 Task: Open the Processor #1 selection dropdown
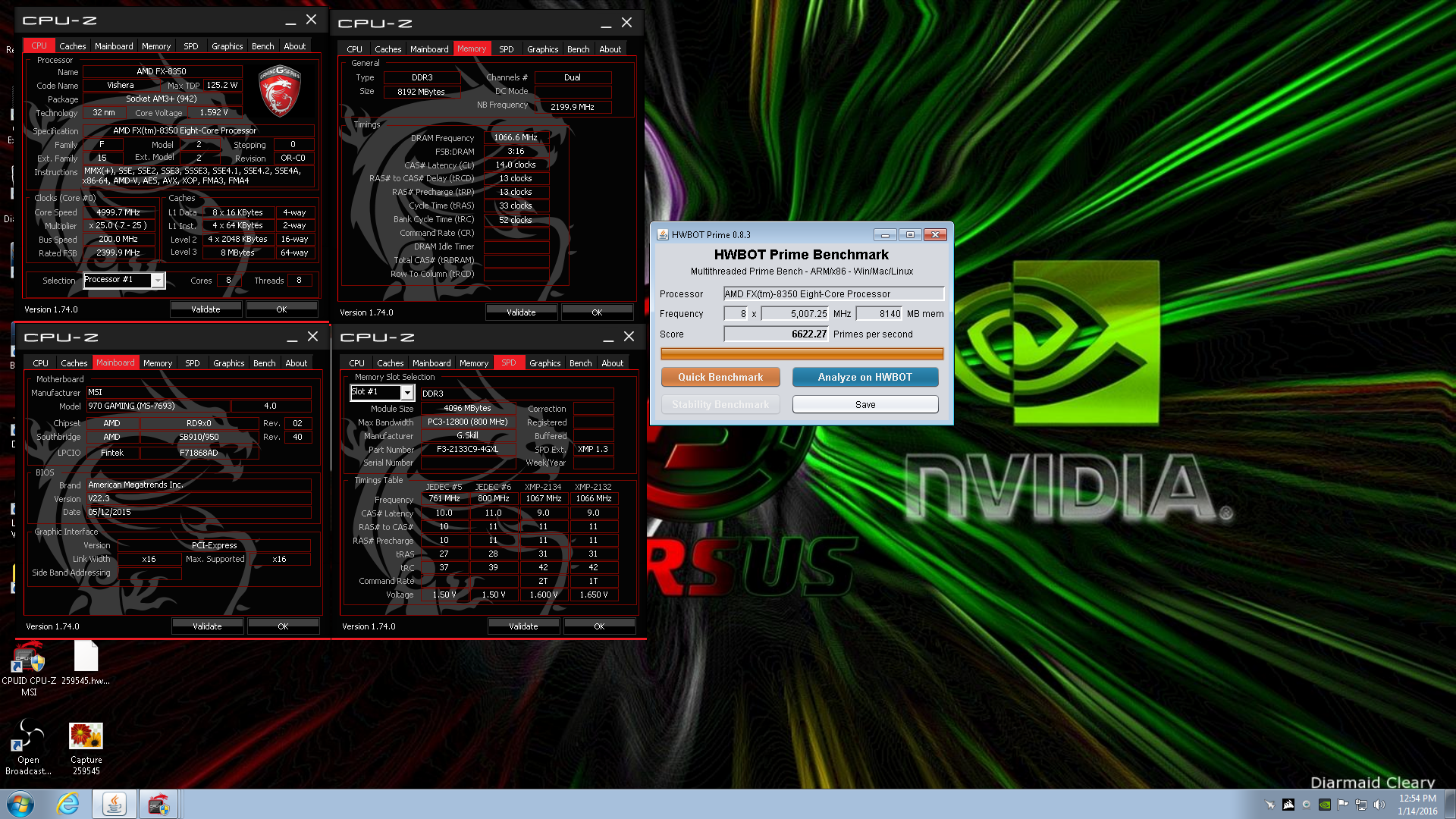[158, 280]
